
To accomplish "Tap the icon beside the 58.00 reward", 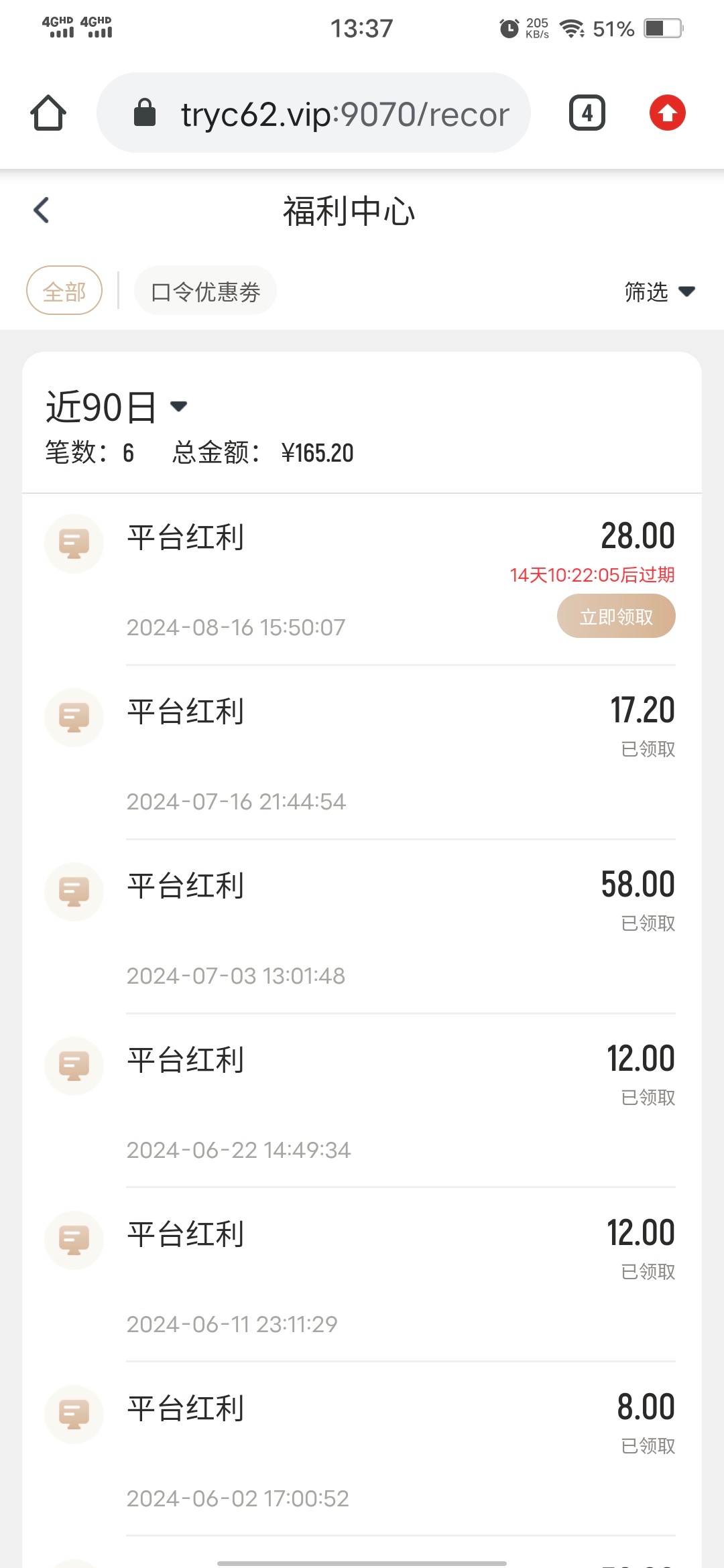I will click(x=74, y=891).
